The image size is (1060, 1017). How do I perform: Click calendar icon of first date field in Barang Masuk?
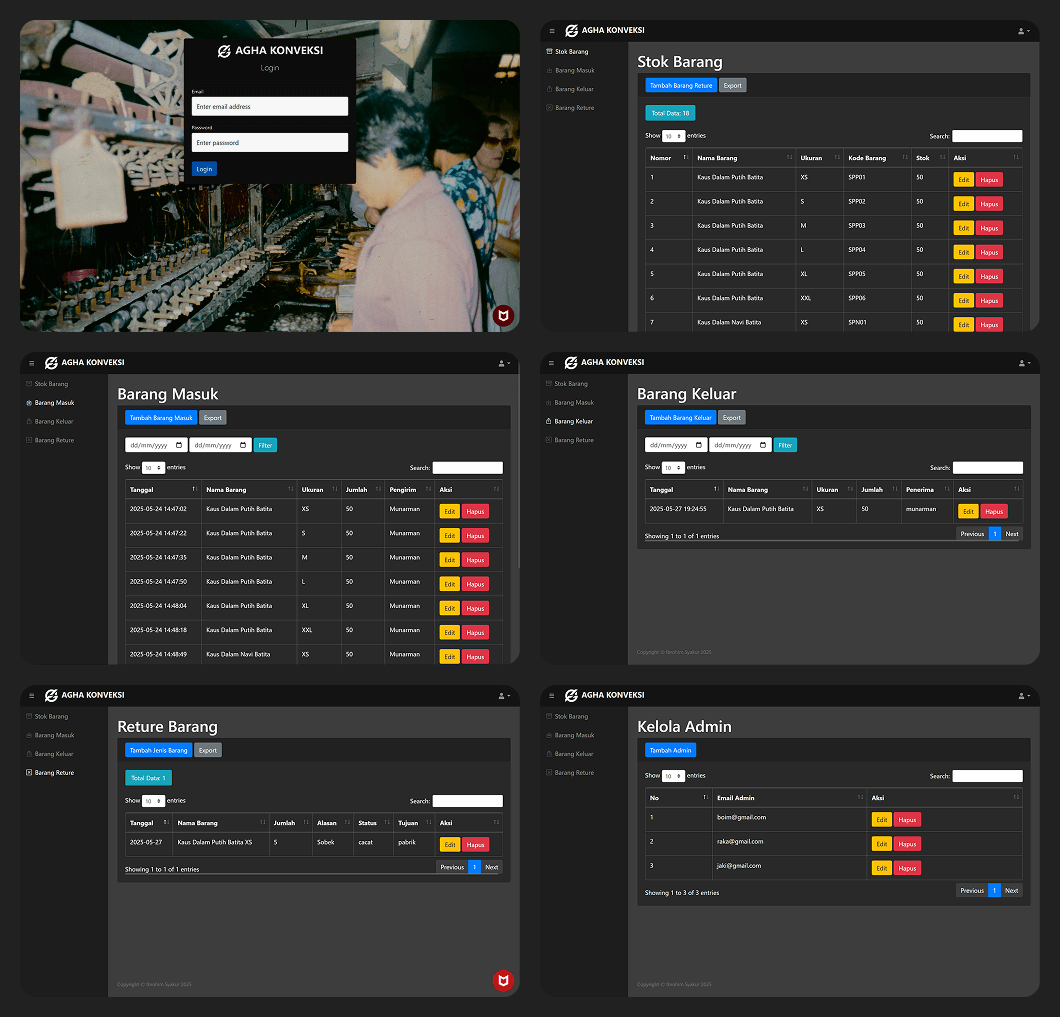179,445
